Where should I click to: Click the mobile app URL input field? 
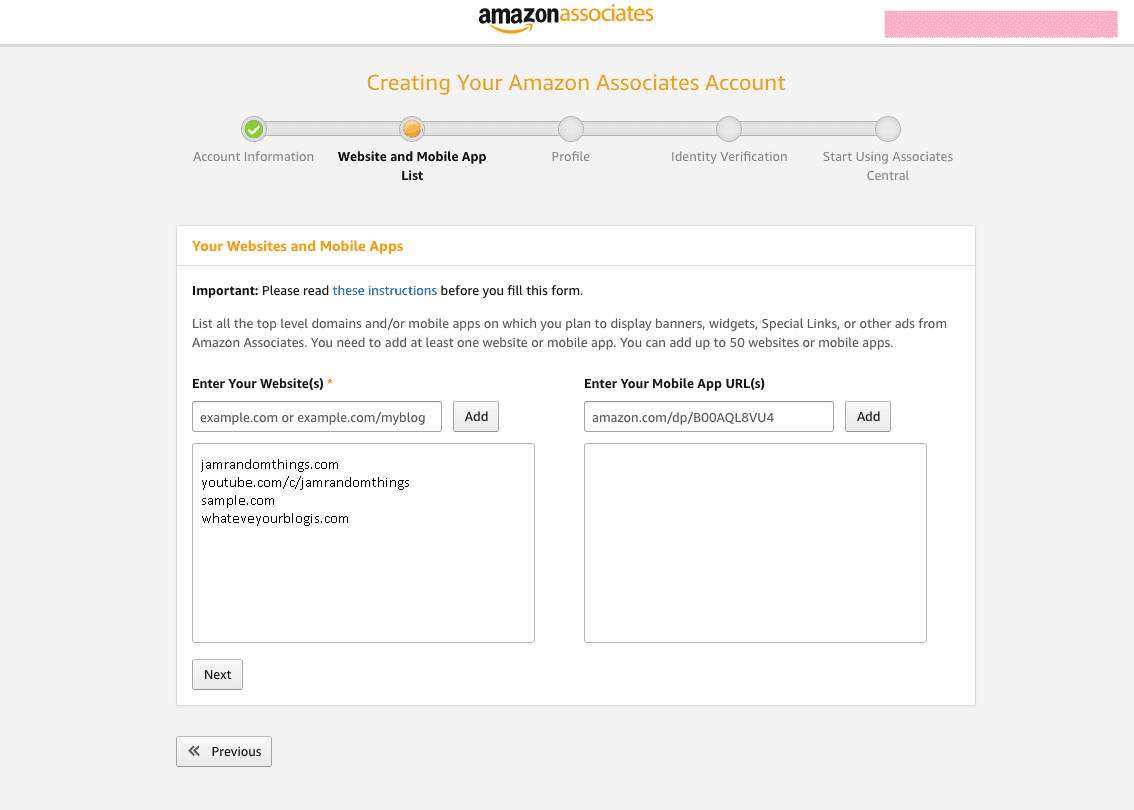point(708,416)
